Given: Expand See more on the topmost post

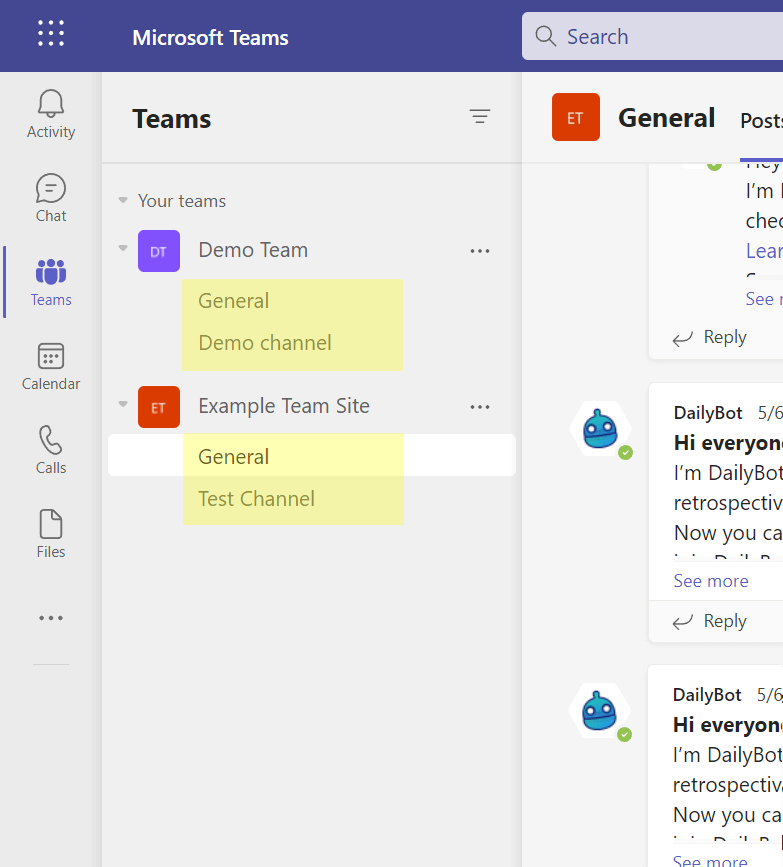Looking at the screenshot, I should click(x=764, y=299).
